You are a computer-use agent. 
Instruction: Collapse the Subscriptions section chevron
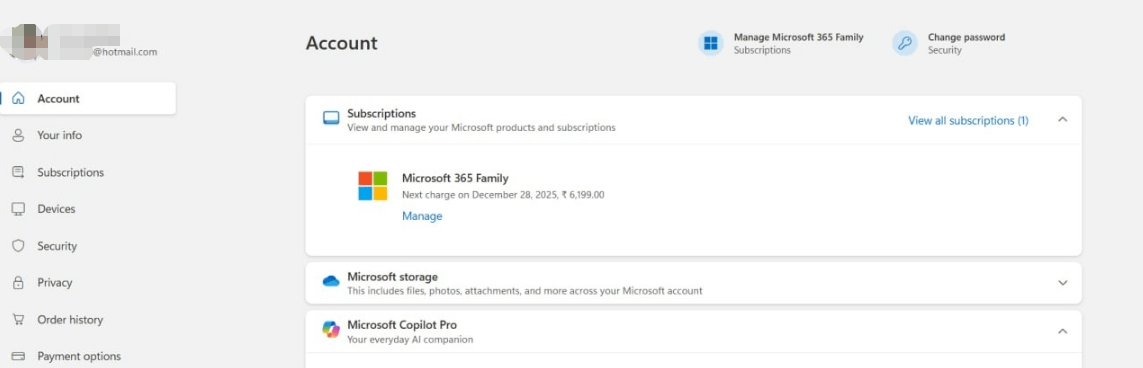pyautogui.click(x=1062, y=120)
